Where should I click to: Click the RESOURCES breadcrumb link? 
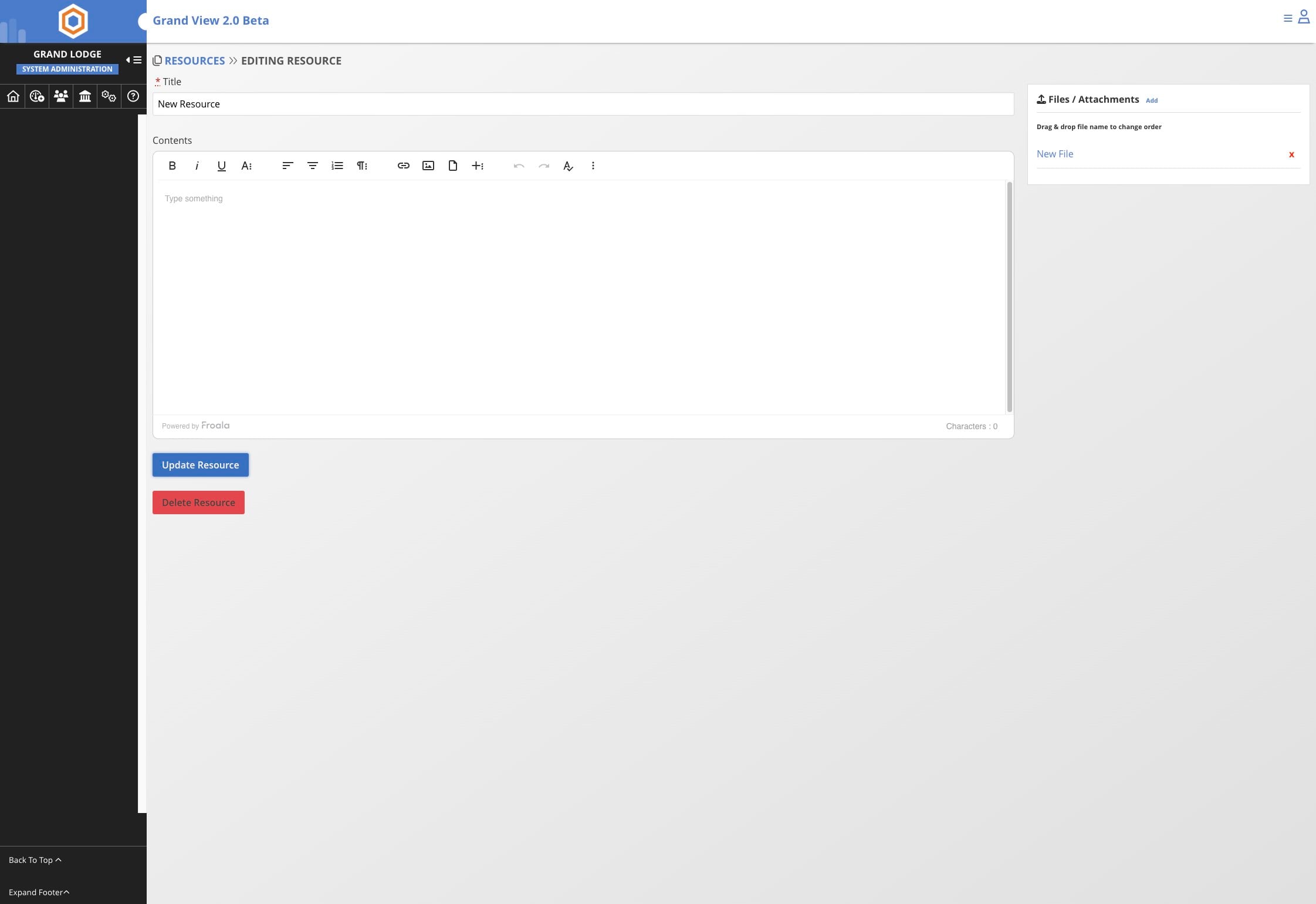point(195,60)
